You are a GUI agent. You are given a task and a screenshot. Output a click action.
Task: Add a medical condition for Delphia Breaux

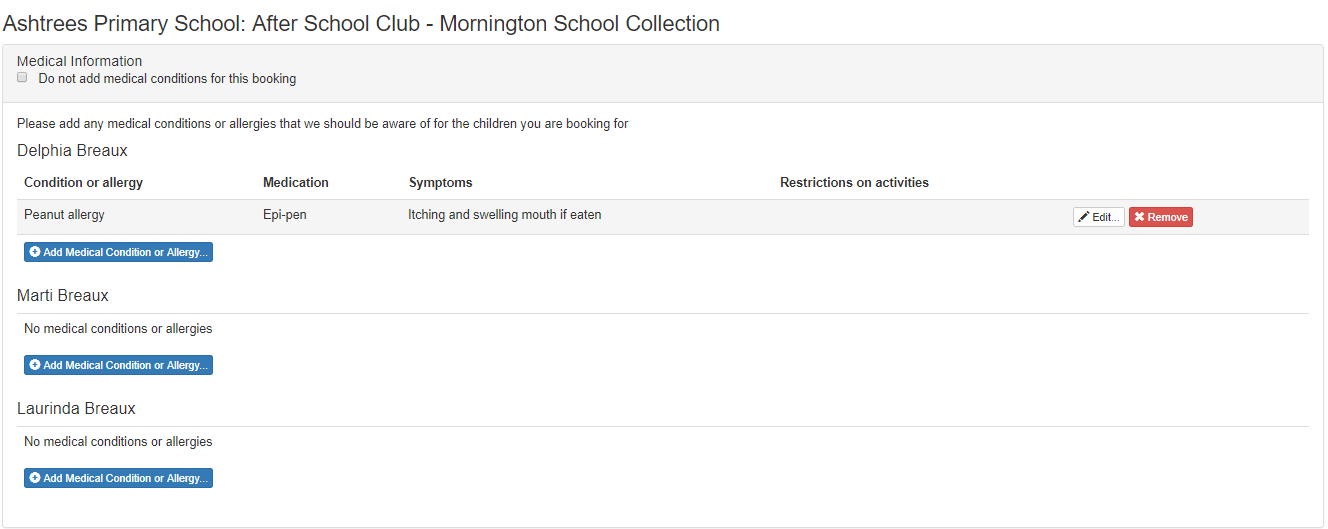pyautogui.click(x=119, y=252)
